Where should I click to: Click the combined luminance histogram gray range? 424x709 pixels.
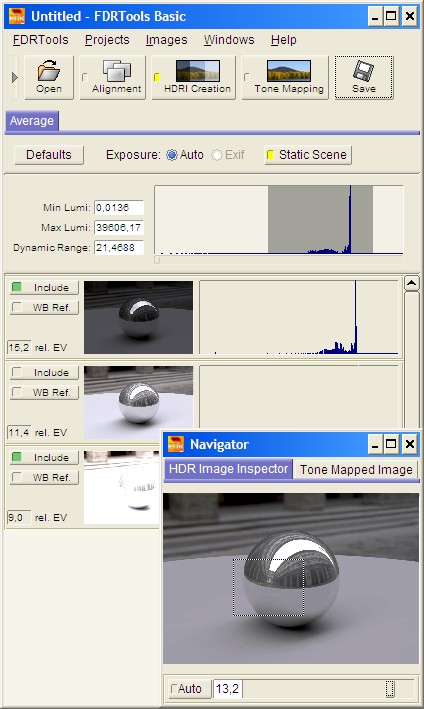(x=320, y=219)
